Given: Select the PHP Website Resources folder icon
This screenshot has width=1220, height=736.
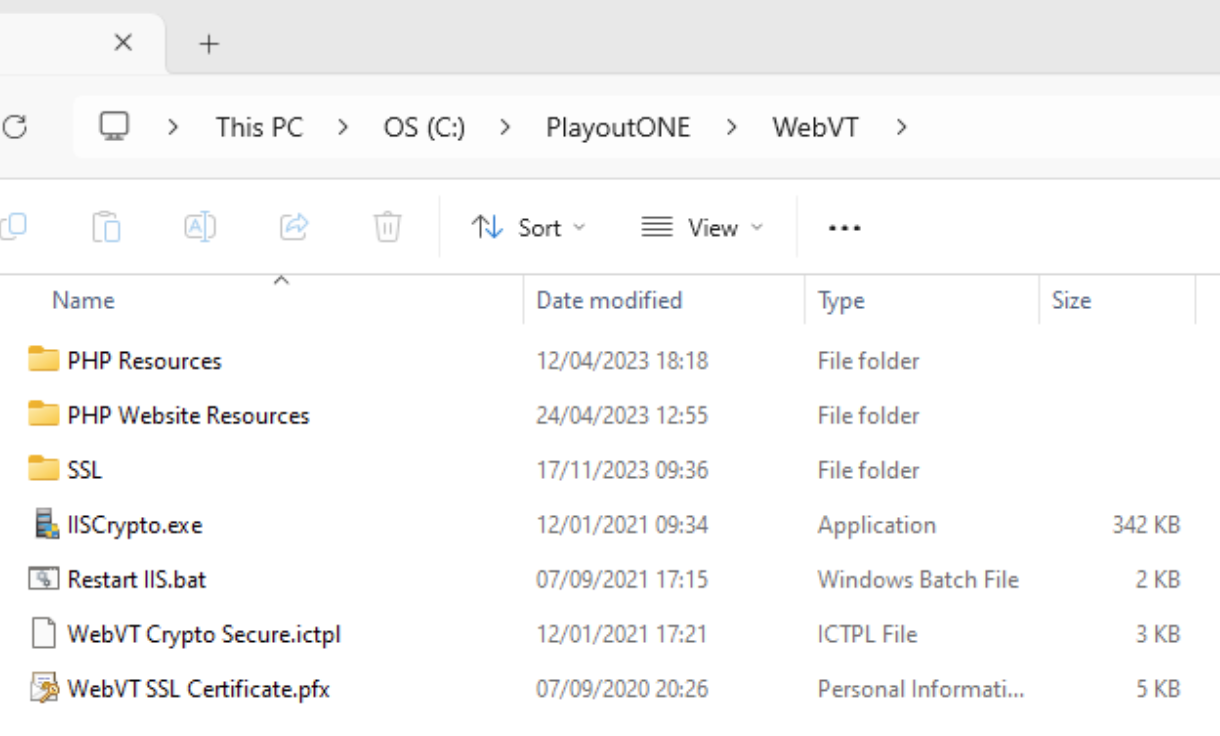Looking at the screenshot, I should click(x=43, y=414).
